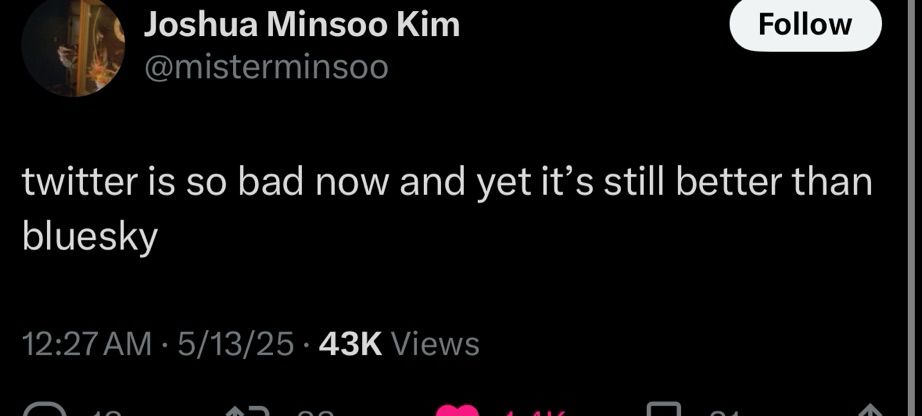The image size is (922, 416).
Task: Click the reply count next to bubble
Action: click(107, 414)
